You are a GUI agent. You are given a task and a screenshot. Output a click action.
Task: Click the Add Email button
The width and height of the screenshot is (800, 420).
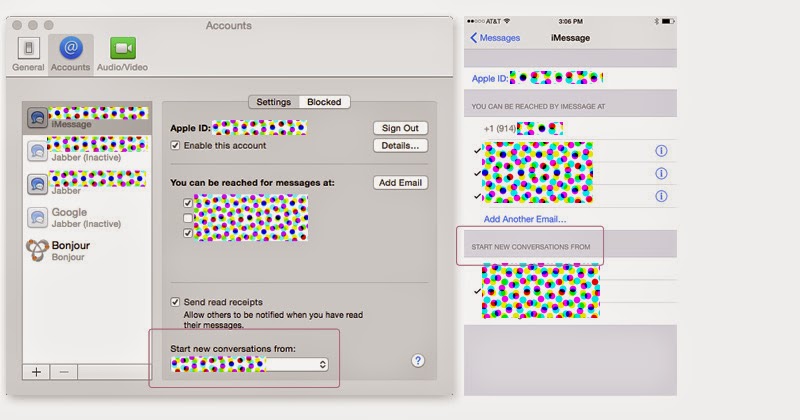pyautogui.click(x=401, y=183)
